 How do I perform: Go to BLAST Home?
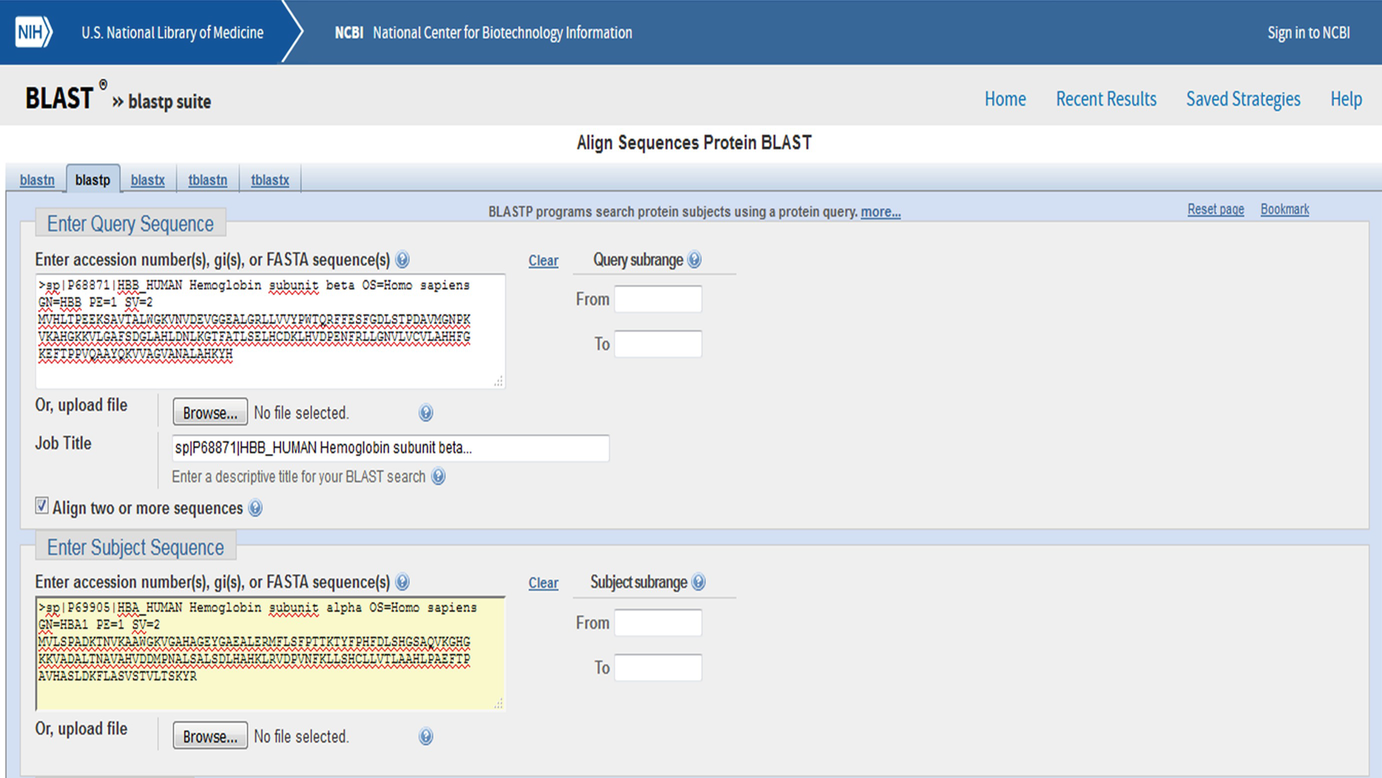pyautogui.click(x=1005, y=99)
